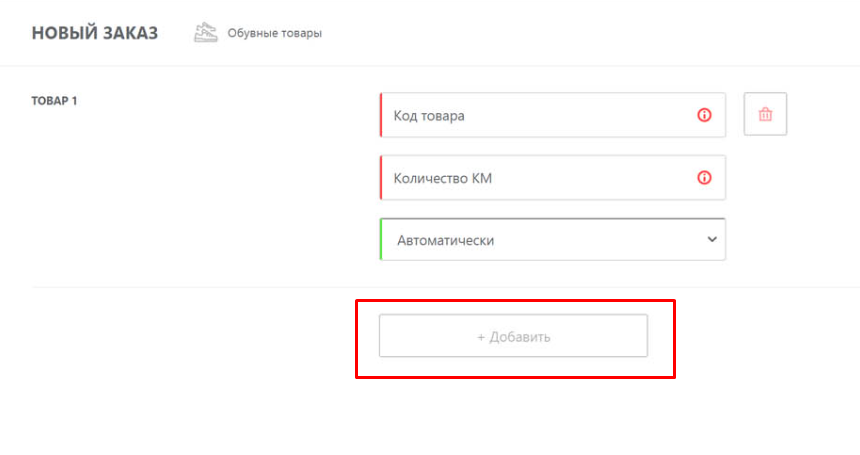Click the Количество КМ placeholder text
The image size is (860, 455).
pyautogui.click(x=443, y=179)
